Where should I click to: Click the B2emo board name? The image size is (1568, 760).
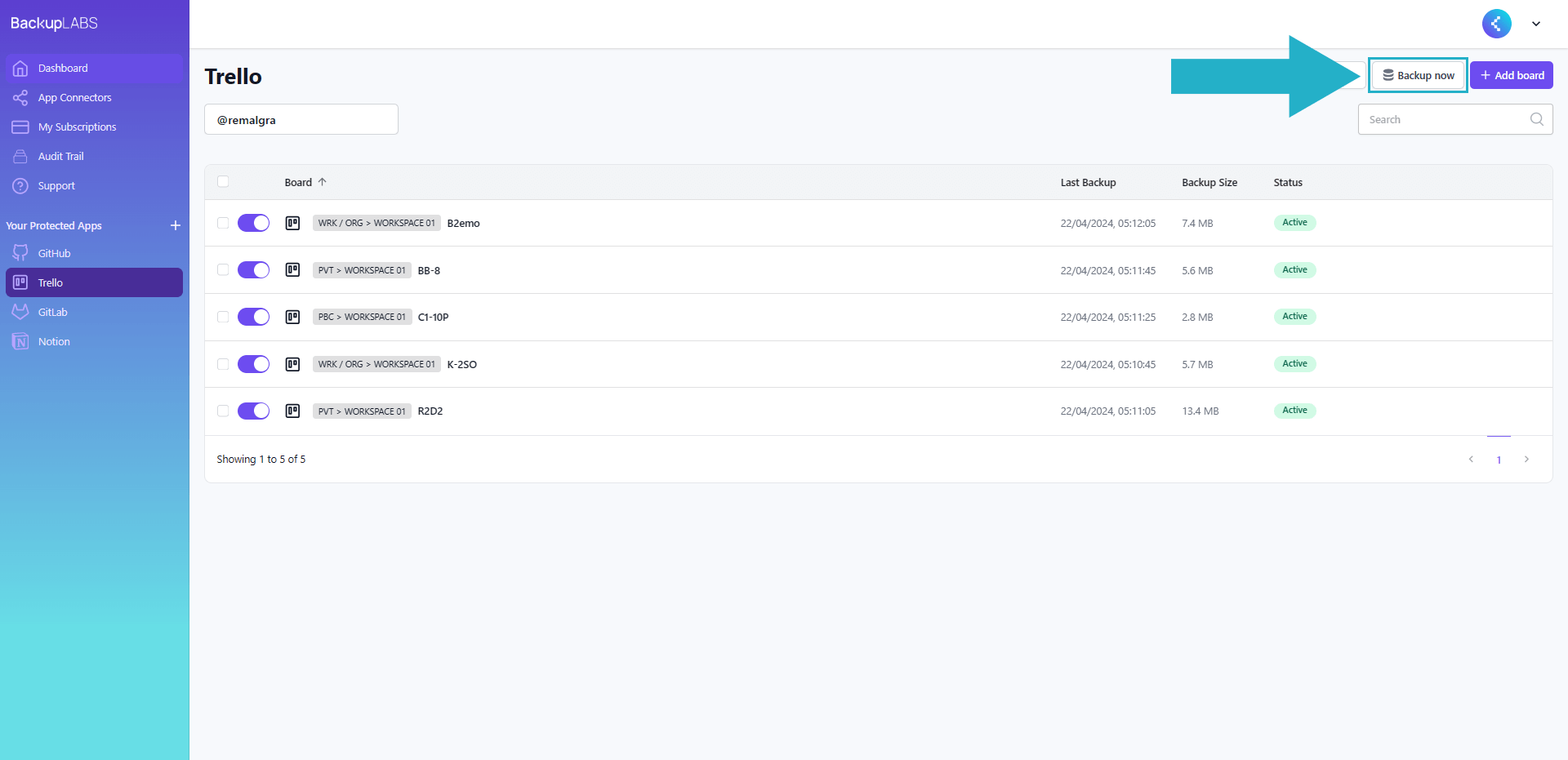click(x=464, y=224)
